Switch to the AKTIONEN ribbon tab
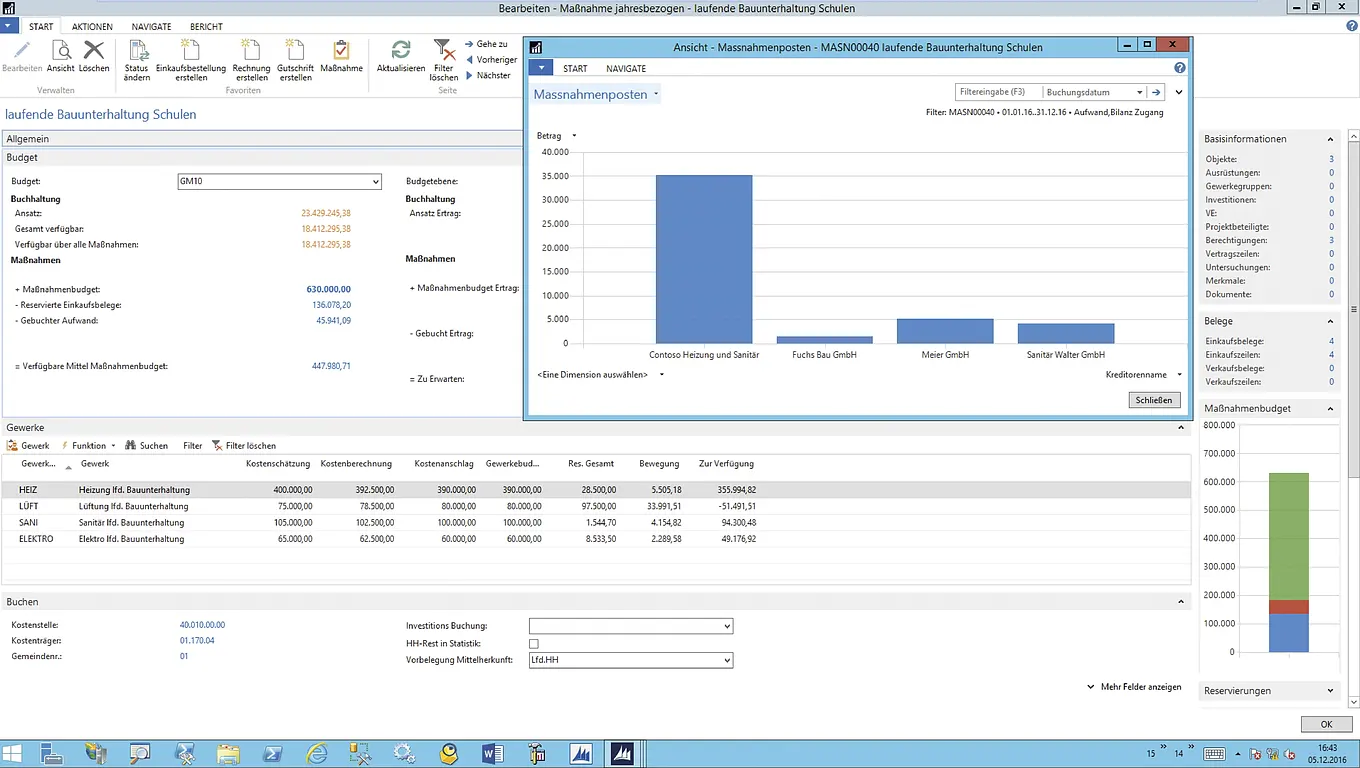The image size is (1360, 768). click(x=92, y=27)
